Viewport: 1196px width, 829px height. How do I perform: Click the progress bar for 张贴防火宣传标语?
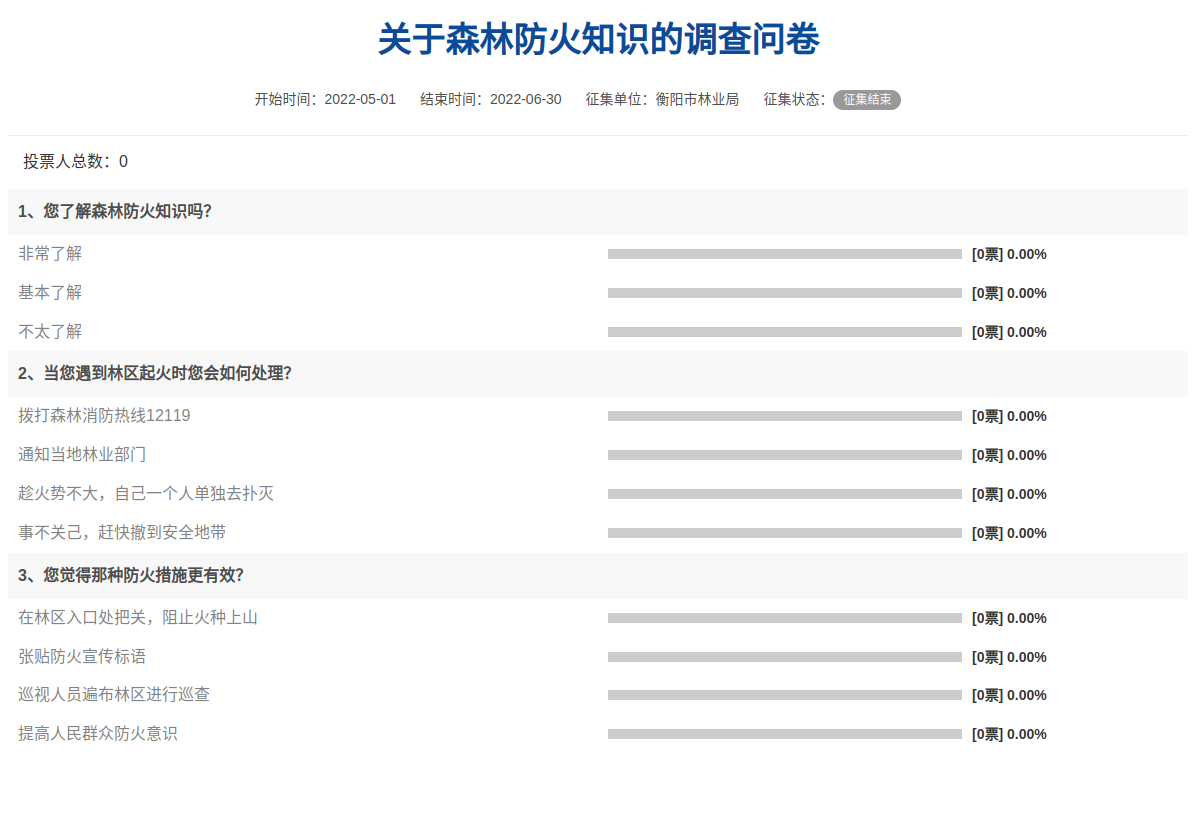(x=784, y=657)
